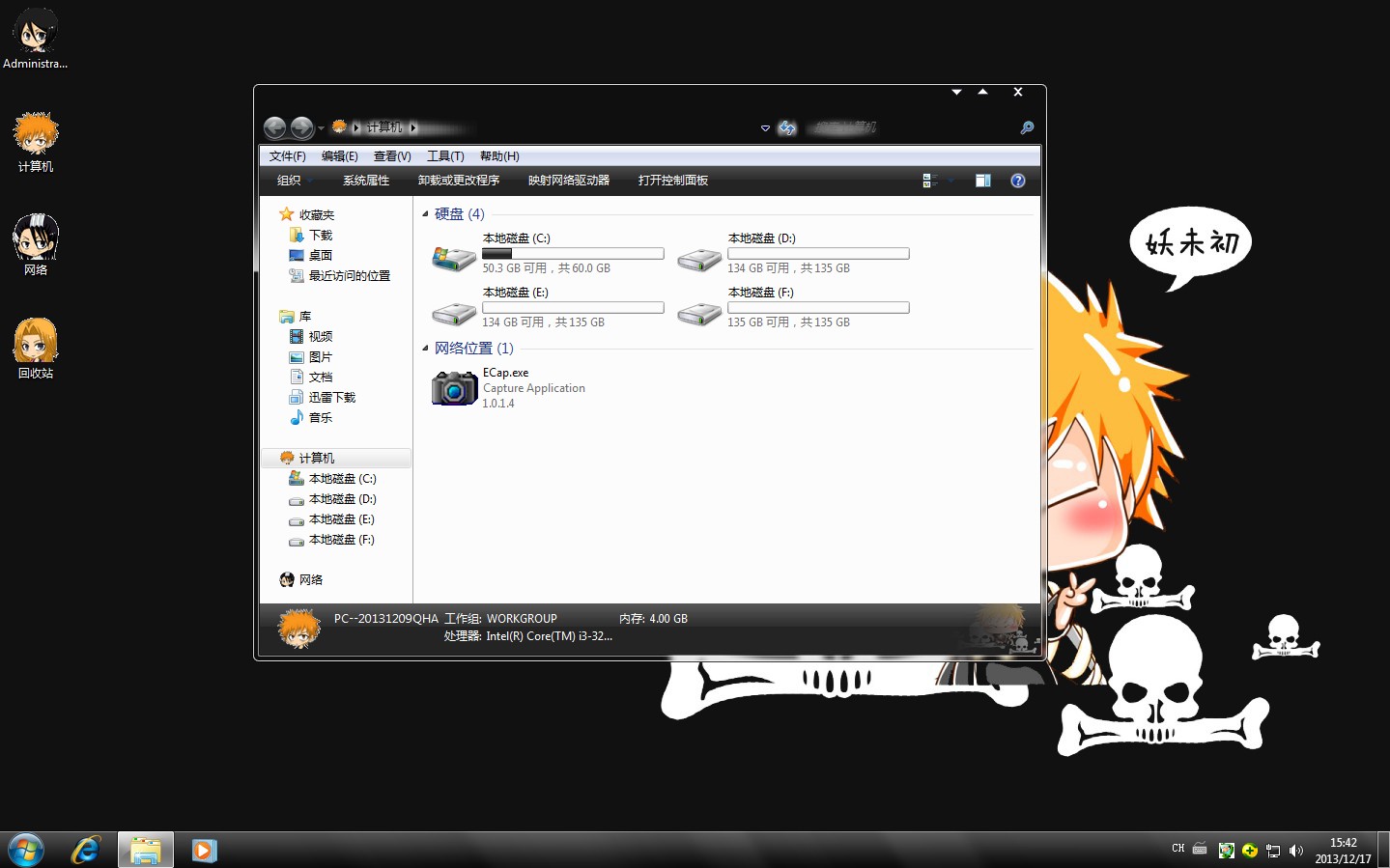The width and height of the screenshot is (1390, 868).
Task: Click the Forward navigation arrow
Action: (301, 127)
